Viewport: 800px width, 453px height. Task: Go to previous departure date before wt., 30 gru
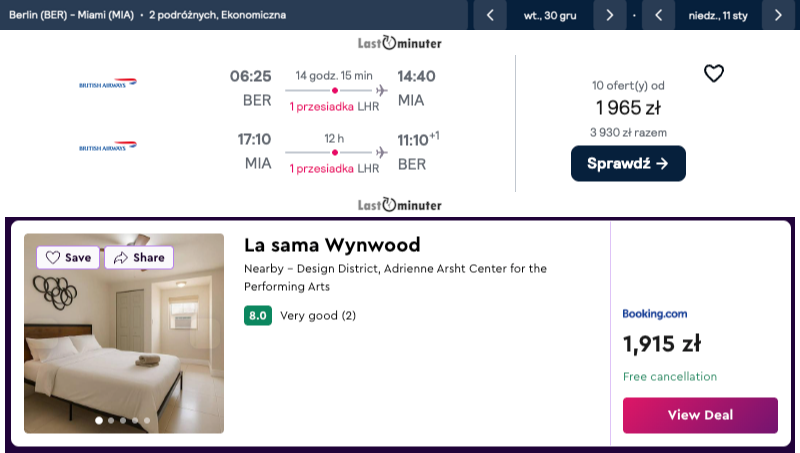click(490, 15)
